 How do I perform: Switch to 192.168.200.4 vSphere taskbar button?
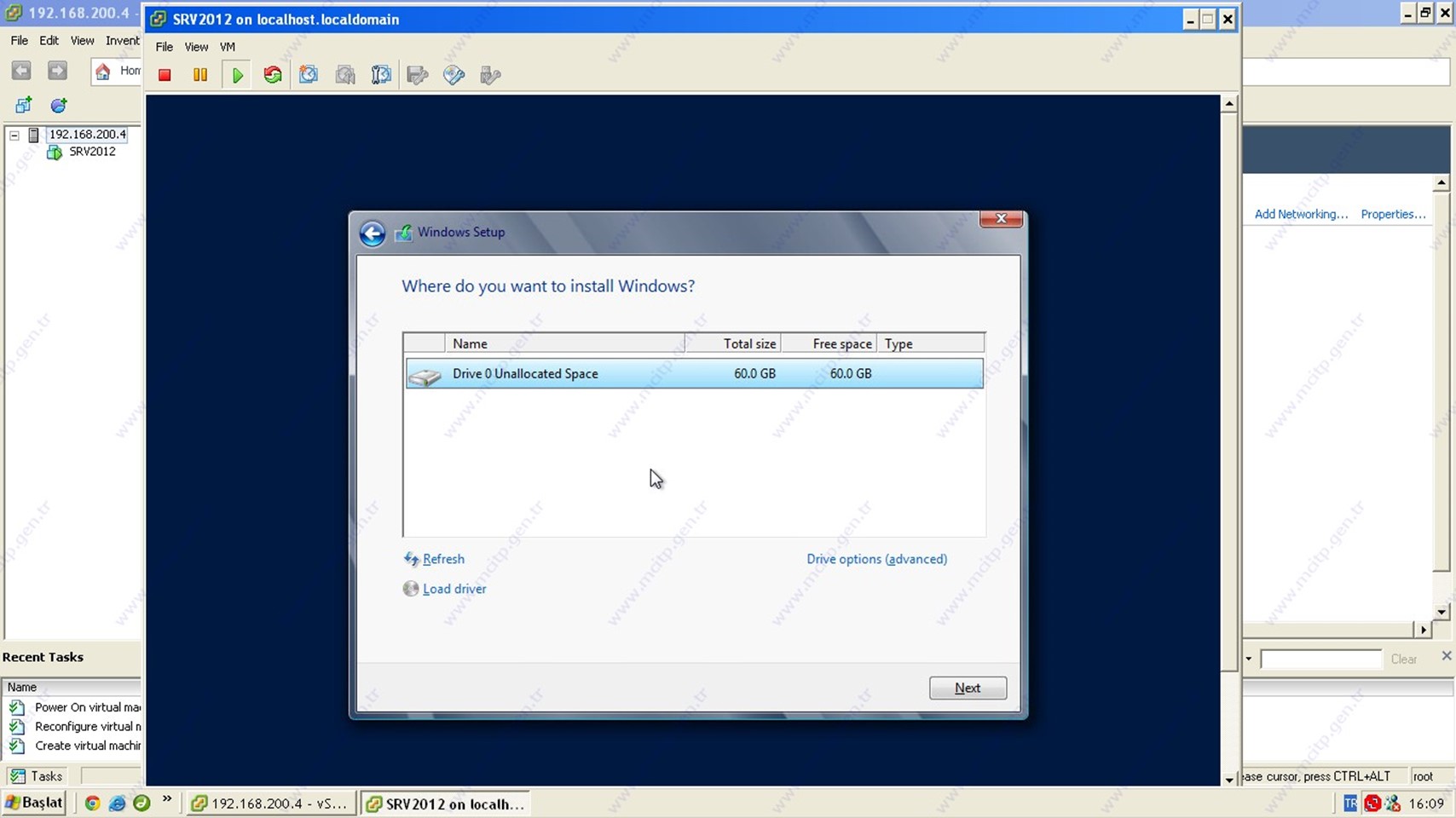pyautogui.click(x=270, y=804)
